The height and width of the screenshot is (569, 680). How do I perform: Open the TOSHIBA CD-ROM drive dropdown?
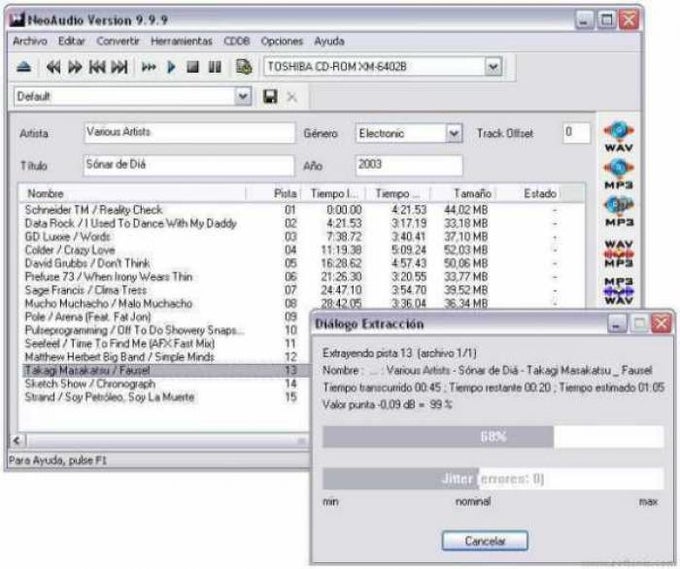[493, 67]
